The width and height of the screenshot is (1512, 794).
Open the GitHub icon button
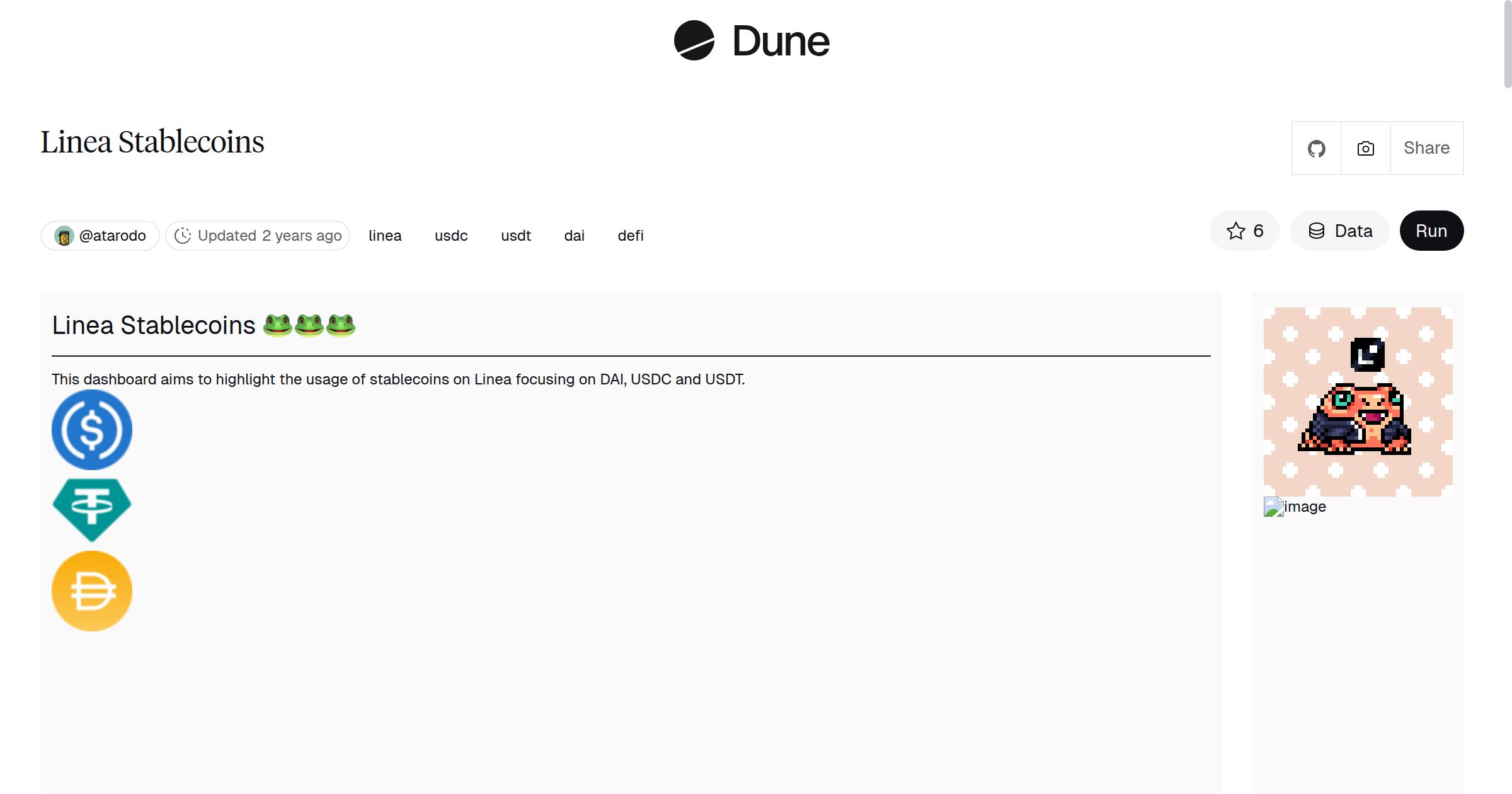click(x=1316, y=148)
